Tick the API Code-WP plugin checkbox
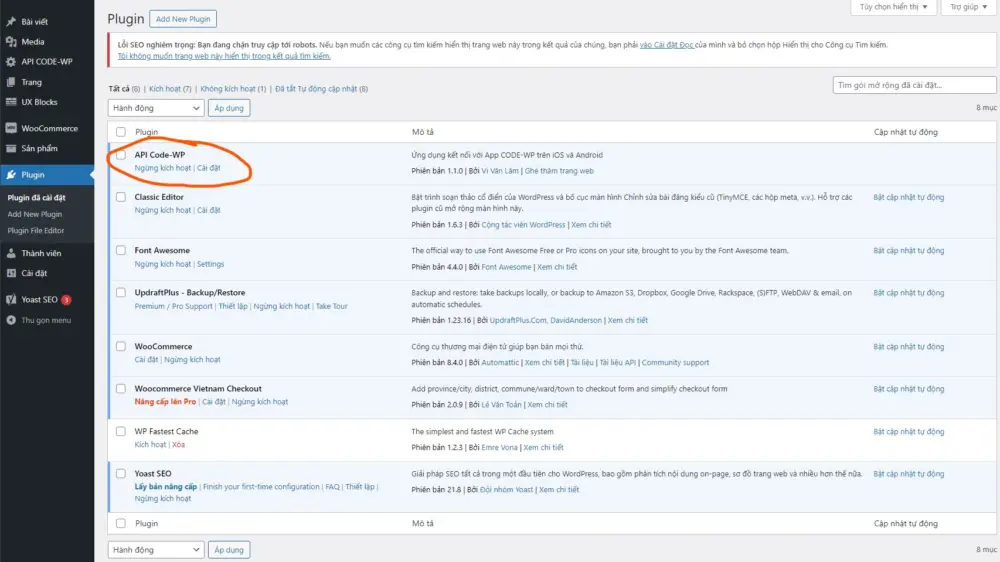 [x=121, y=155]
